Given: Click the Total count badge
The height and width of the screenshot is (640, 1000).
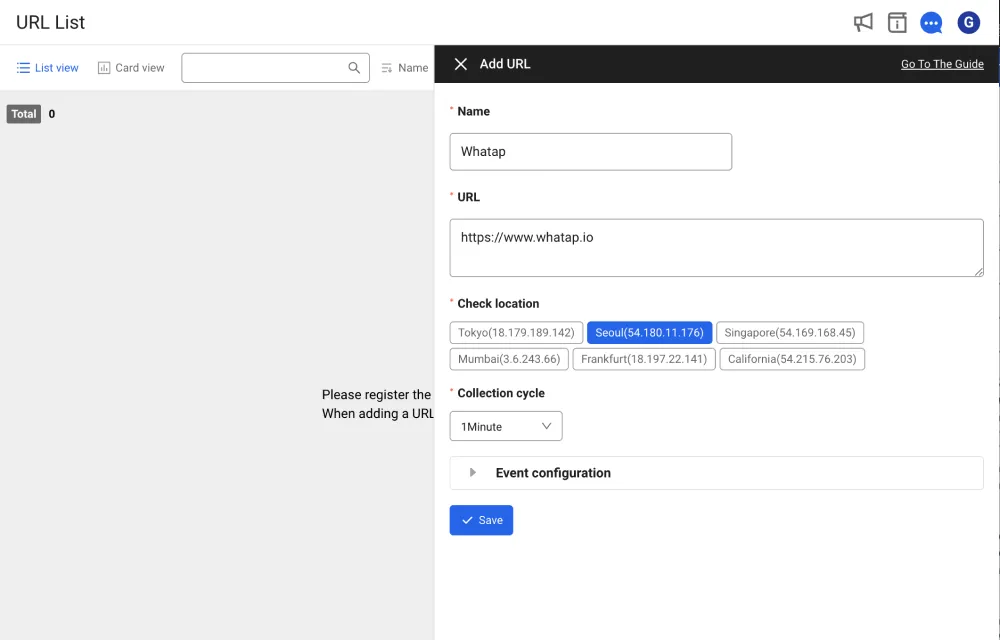Looking at the screenshot, I should pos(24,114).
